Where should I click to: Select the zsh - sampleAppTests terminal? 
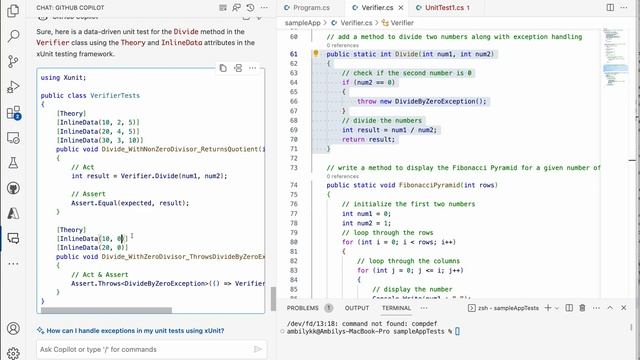point(503,308)
